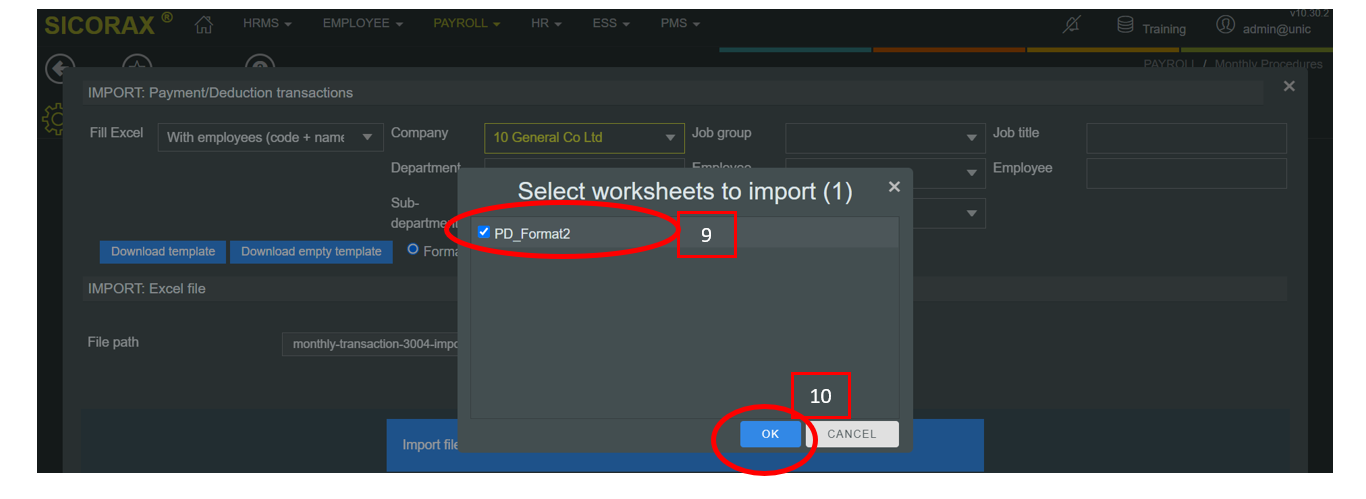Viewport: 1366px width, 499px height.
Task: Click the CANCEL button in dialog
Action: 852,434
